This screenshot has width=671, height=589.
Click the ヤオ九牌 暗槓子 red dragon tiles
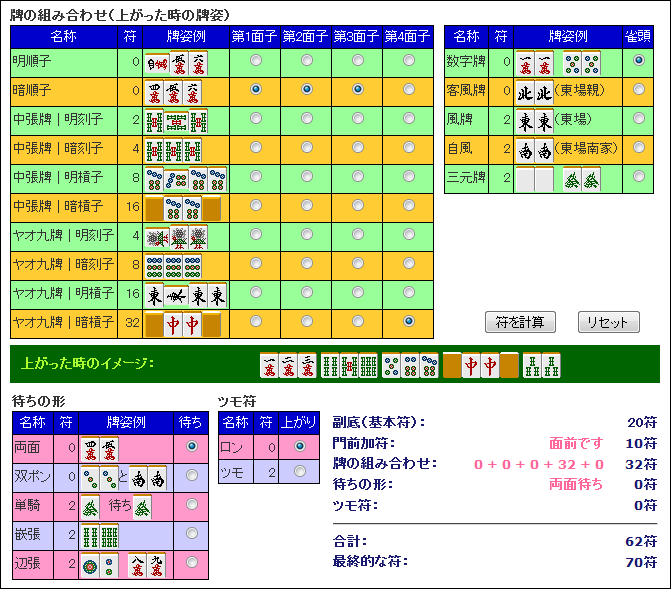(x=183, y=324)
